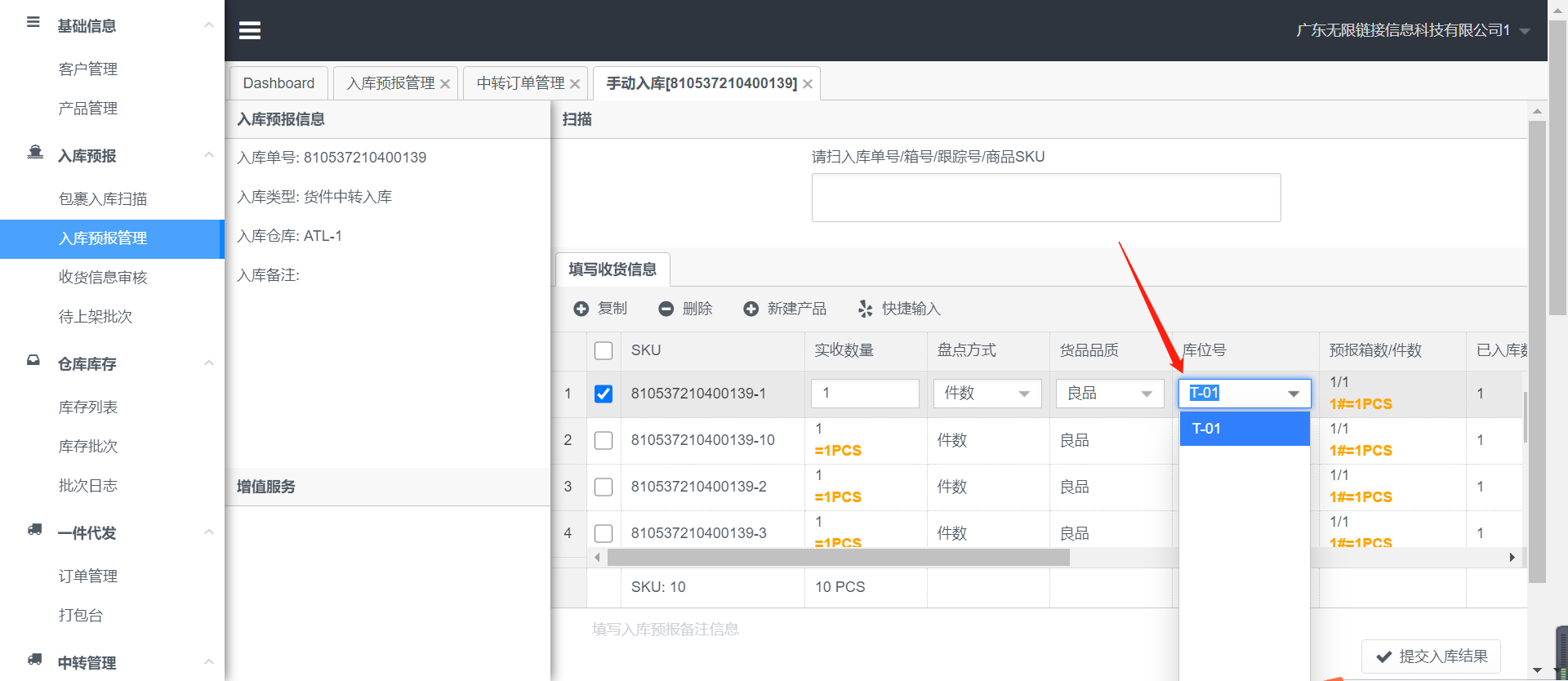The height and width of the screenshot is (681, 1568).
Task: Click the scan input for 入库单号/箱号/跟踪号/商品SKU
Action: [x=1046, y=198]
